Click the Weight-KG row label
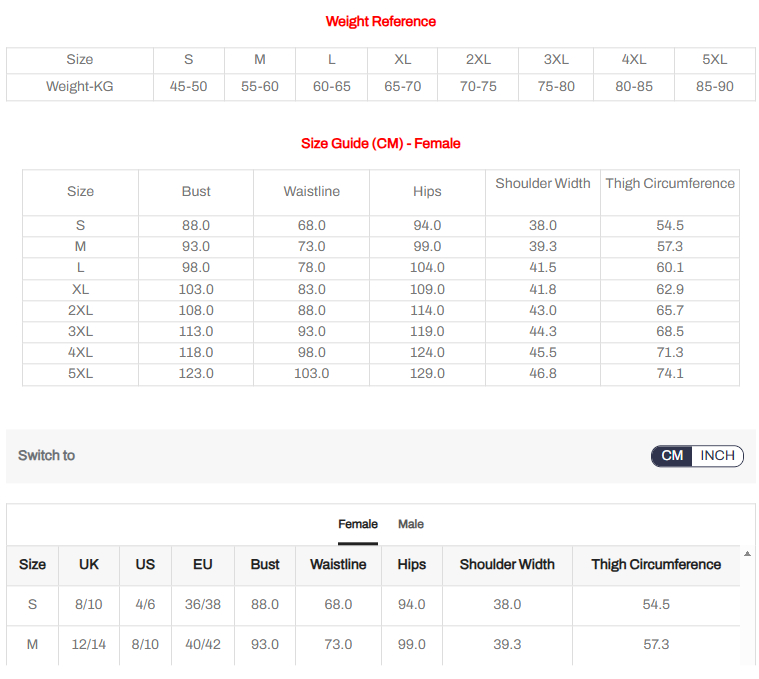The image size is (759, 679). pos(80,87)
